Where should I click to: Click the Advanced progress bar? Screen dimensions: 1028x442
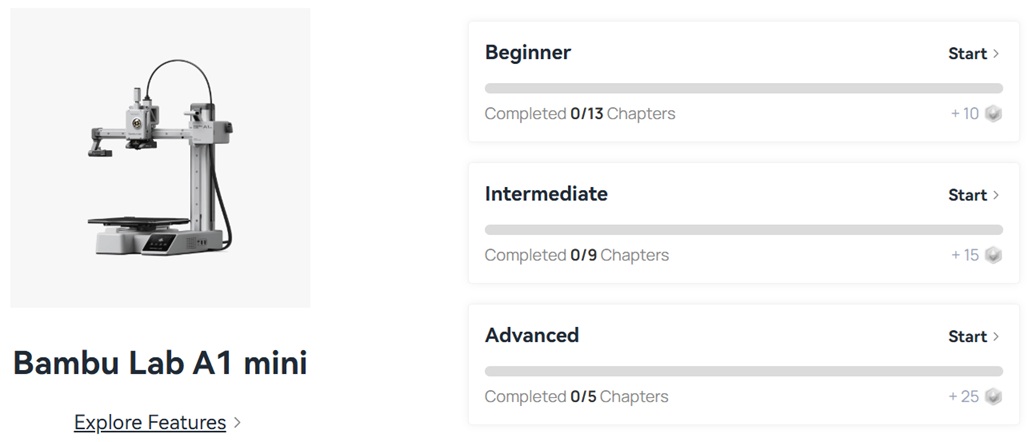point(743,371)
